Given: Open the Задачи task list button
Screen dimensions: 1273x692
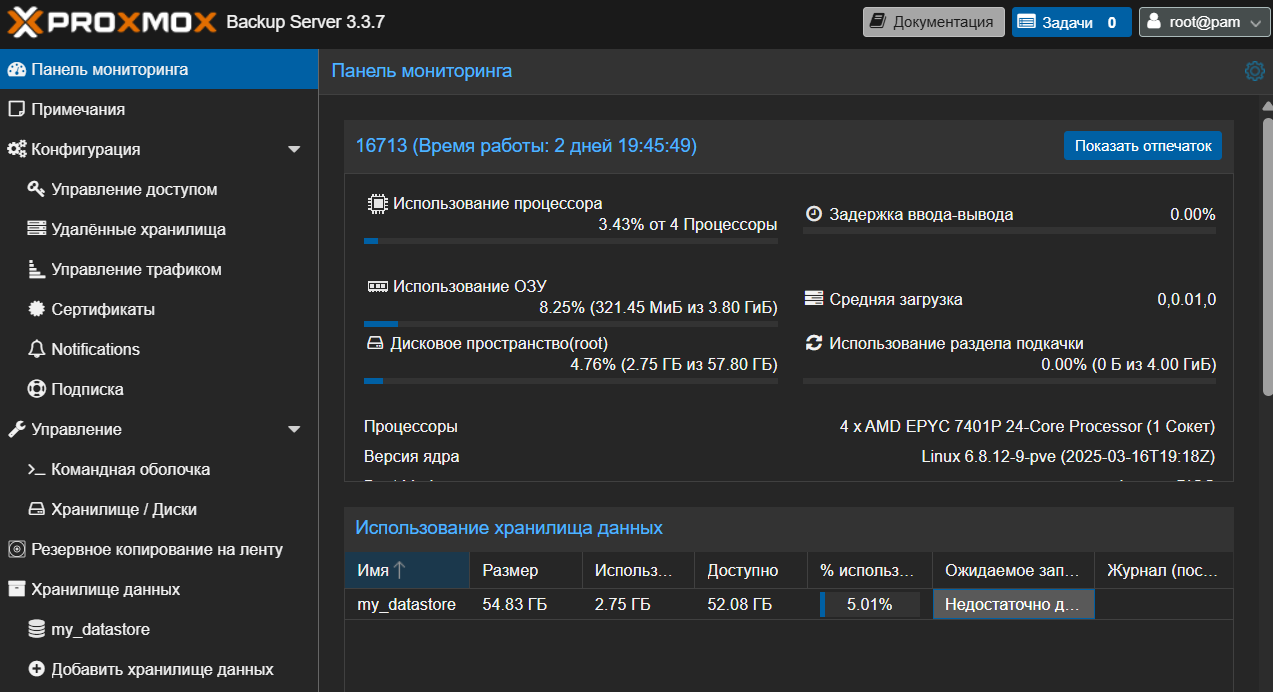Looking at the screenshot, I should click(1071, 22).
